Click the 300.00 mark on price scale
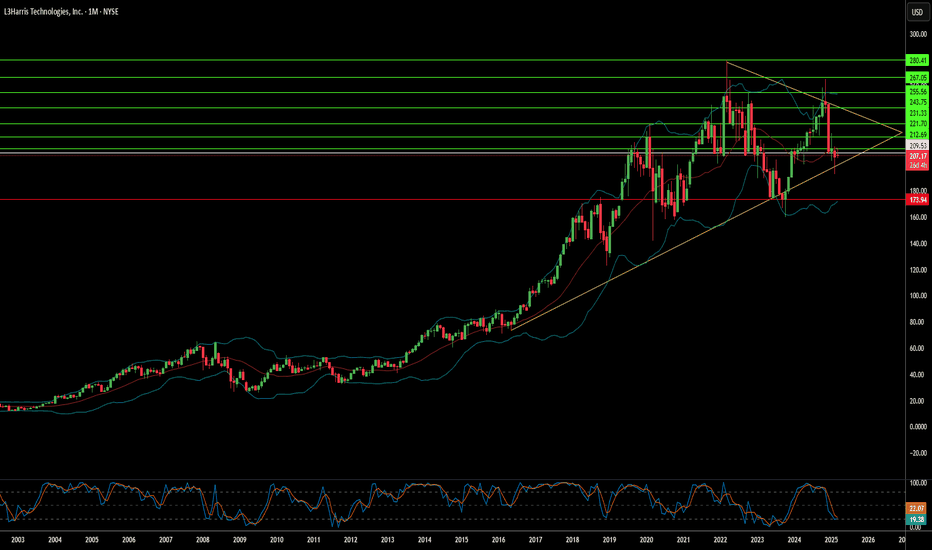The width and height of the screenshot is (932, 550). pyautogui.click(x=918, y=34)
